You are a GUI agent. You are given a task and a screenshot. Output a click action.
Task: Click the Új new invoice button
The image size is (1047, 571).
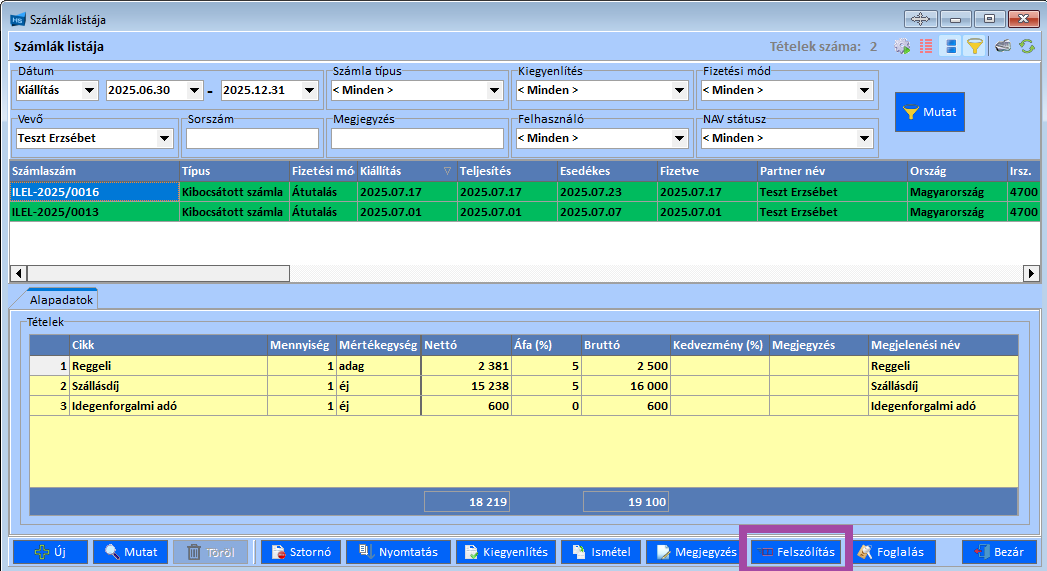click(51, 552)
